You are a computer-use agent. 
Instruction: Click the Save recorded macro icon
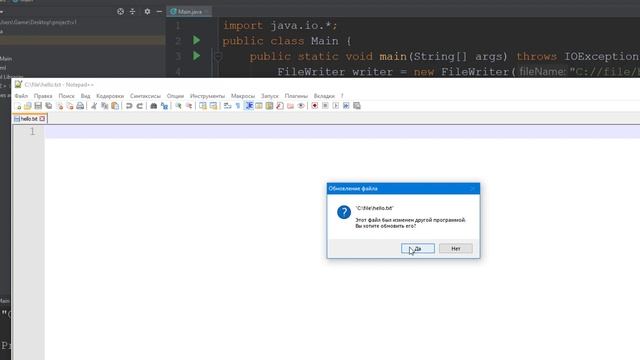pyautogui.click(x=357, y=106)
